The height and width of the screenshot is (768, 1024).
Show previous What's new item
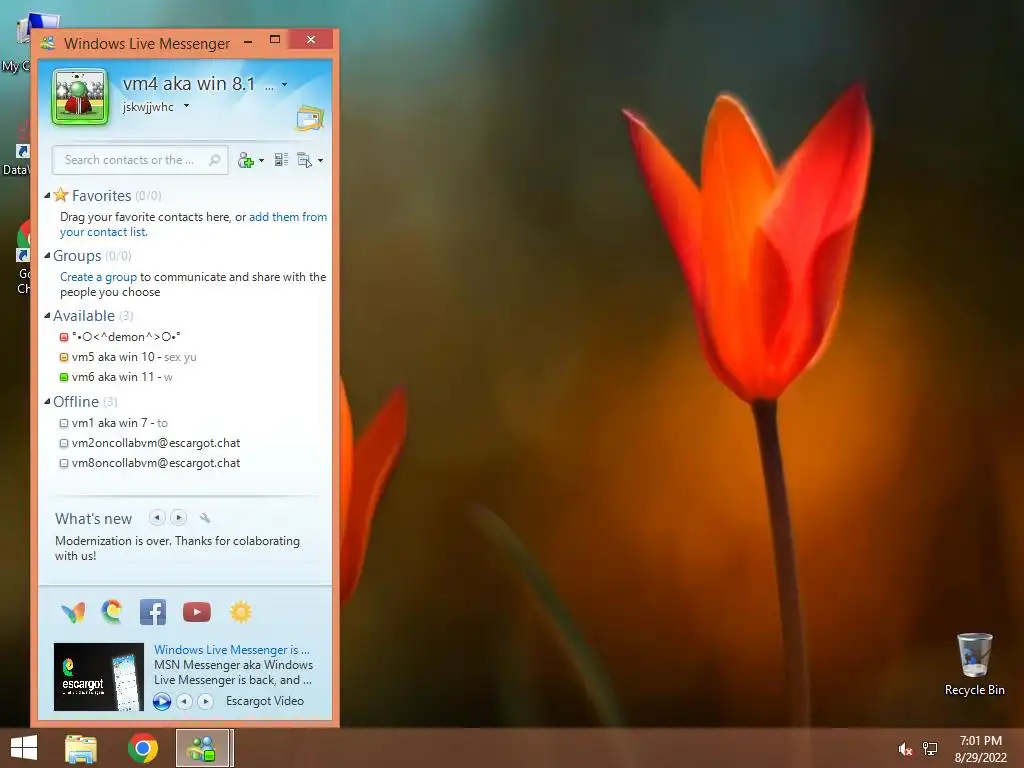coord(157,518)
